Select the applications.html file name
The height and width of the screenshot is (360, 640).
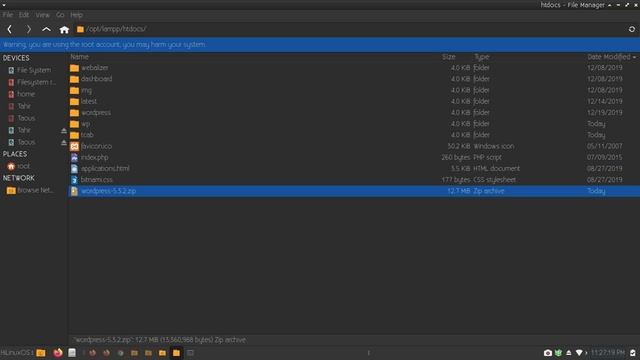tap(105, 169)
